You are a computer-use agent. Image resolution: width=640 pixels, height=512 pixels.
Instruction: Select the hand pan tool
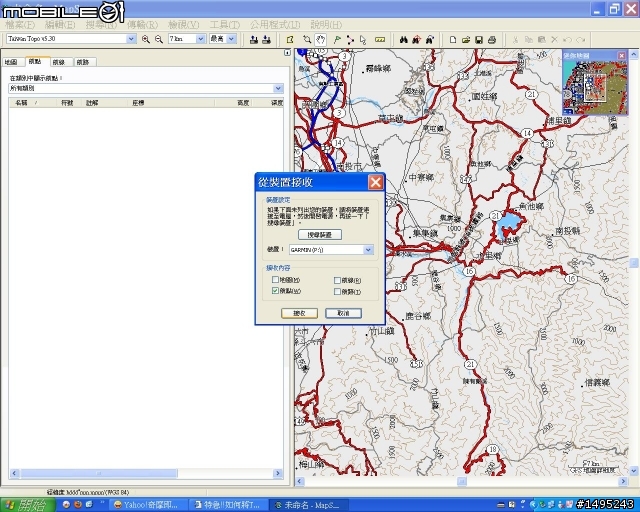pos(320,40)
